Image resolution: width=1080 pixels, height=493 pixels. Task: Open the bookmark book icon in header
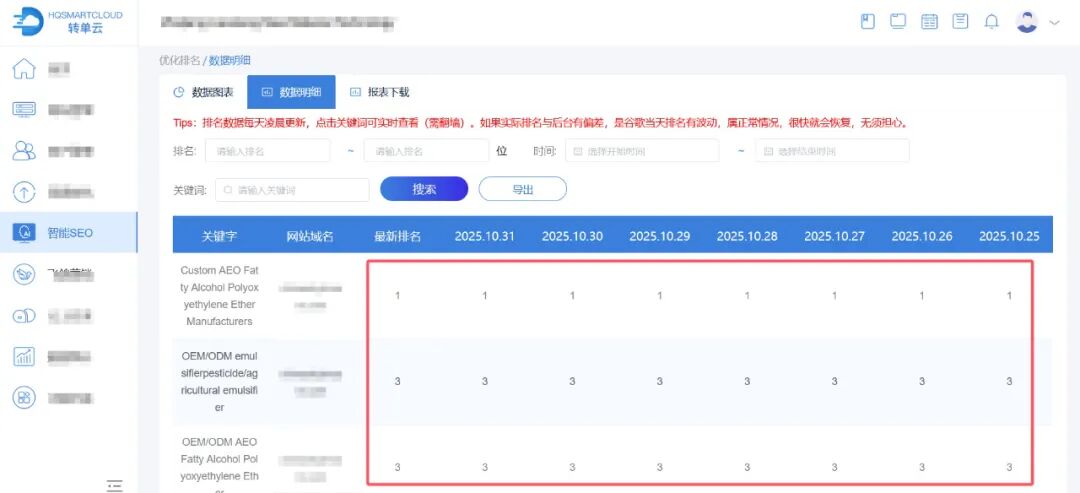pyautogui.click(x=868, y=21)
